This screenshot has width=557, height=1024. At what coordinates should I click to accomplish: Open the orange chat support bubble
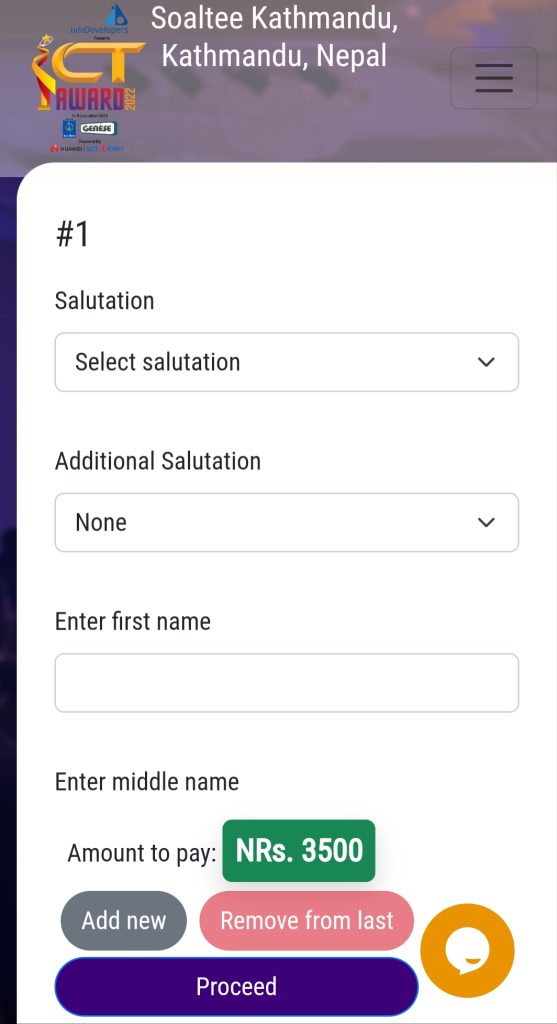click(468, 950)
